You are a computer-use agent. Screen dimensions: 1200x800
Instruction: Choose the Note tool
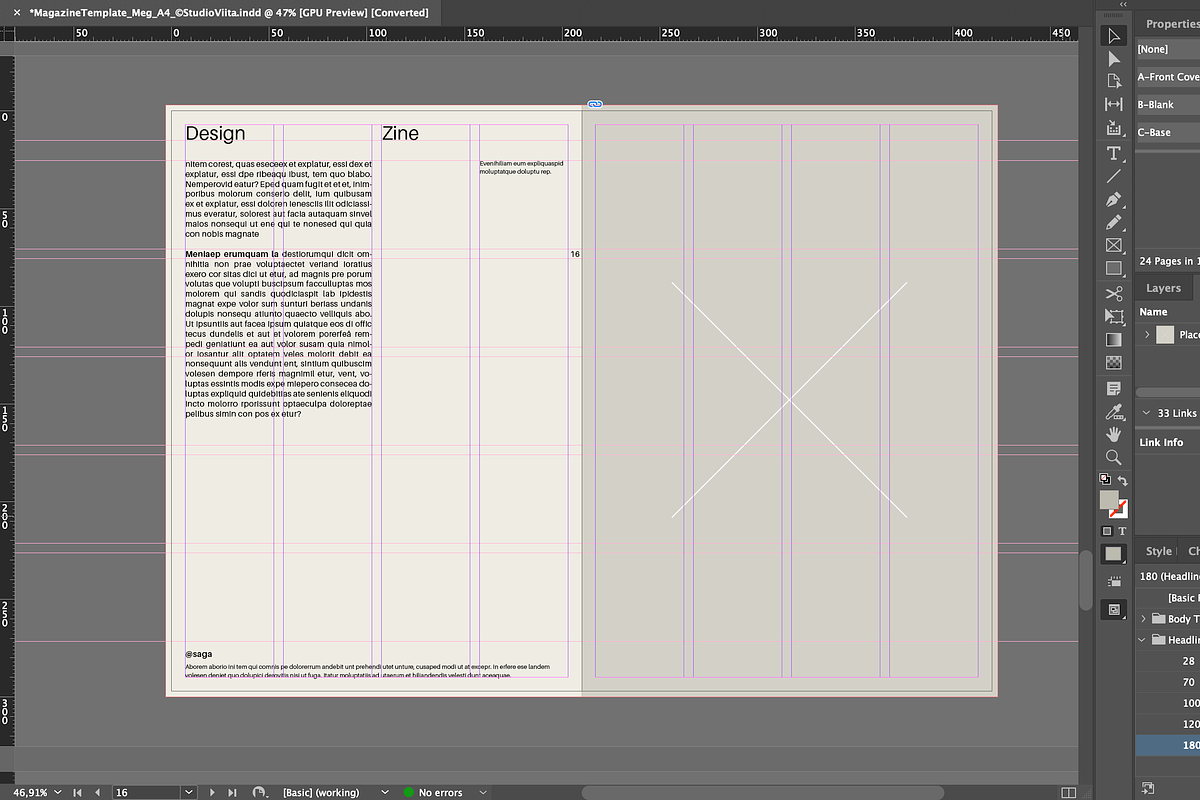(x=1113, y=388)
